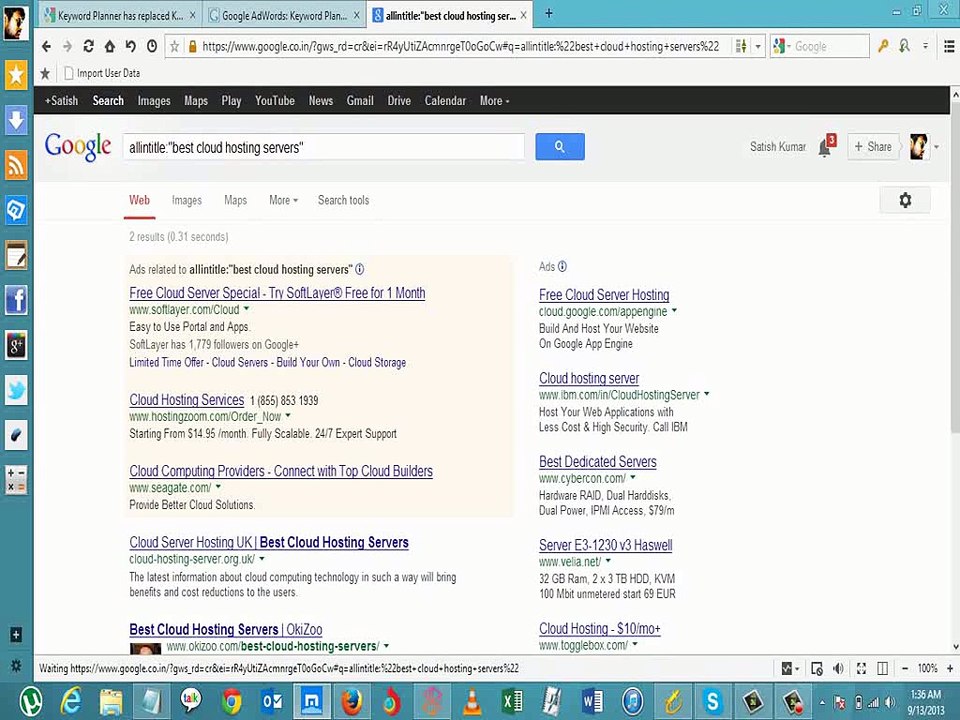Viewport: 960px width, 720px height.
Task: Open Free Cloud Server Special SoftLayer ad
Action: (277, 293)
